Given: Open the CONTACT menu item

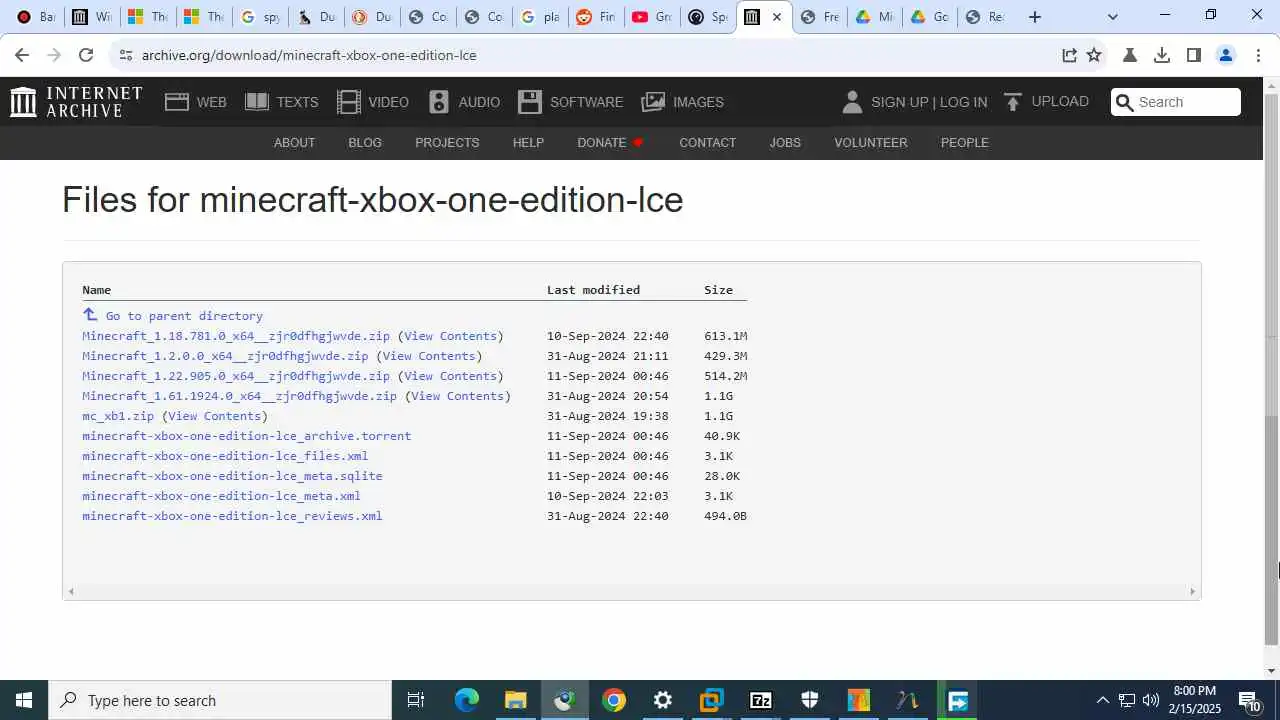Looking at the screenshot, I should point(707,142).
